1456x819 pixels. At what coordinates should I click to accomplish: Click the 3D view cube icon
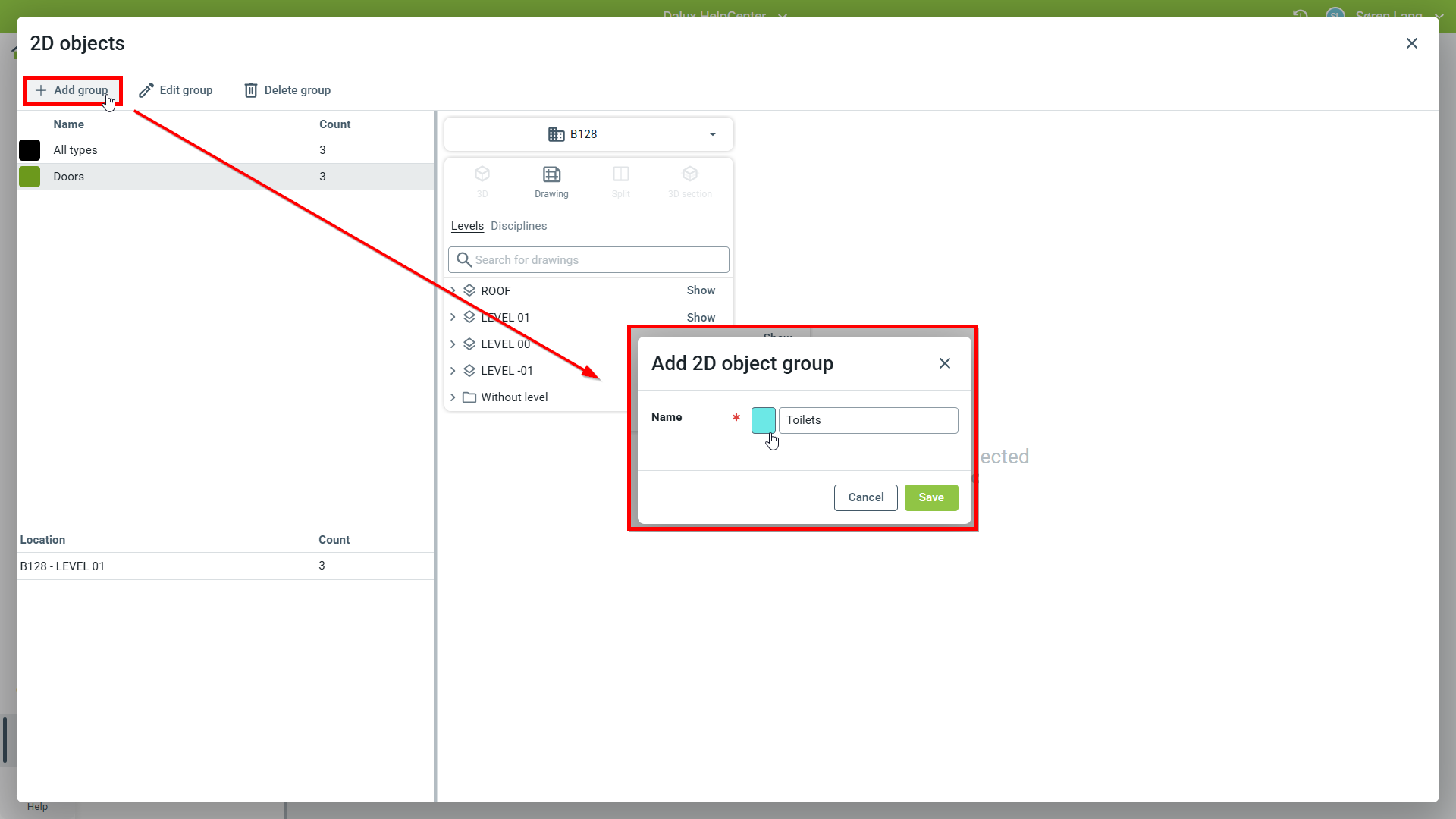pyautogui.click(x=482, y=174)
